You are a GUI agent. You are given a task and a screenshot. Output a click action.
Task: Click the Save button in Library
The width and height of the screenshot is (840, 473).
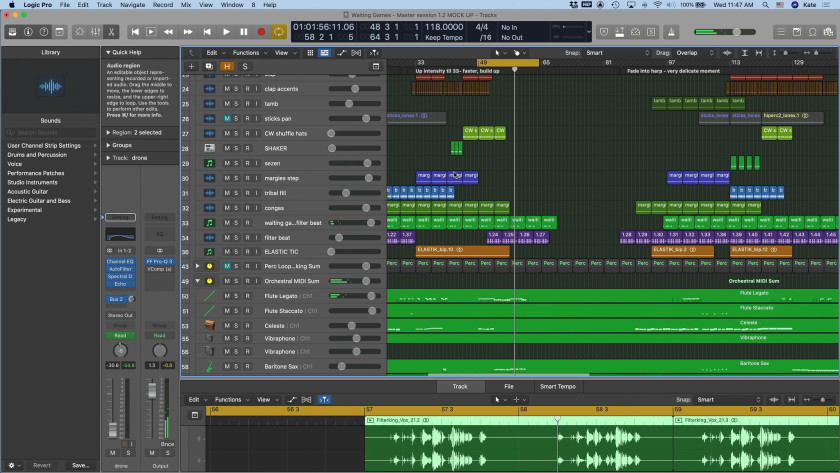tap(81, 465)
